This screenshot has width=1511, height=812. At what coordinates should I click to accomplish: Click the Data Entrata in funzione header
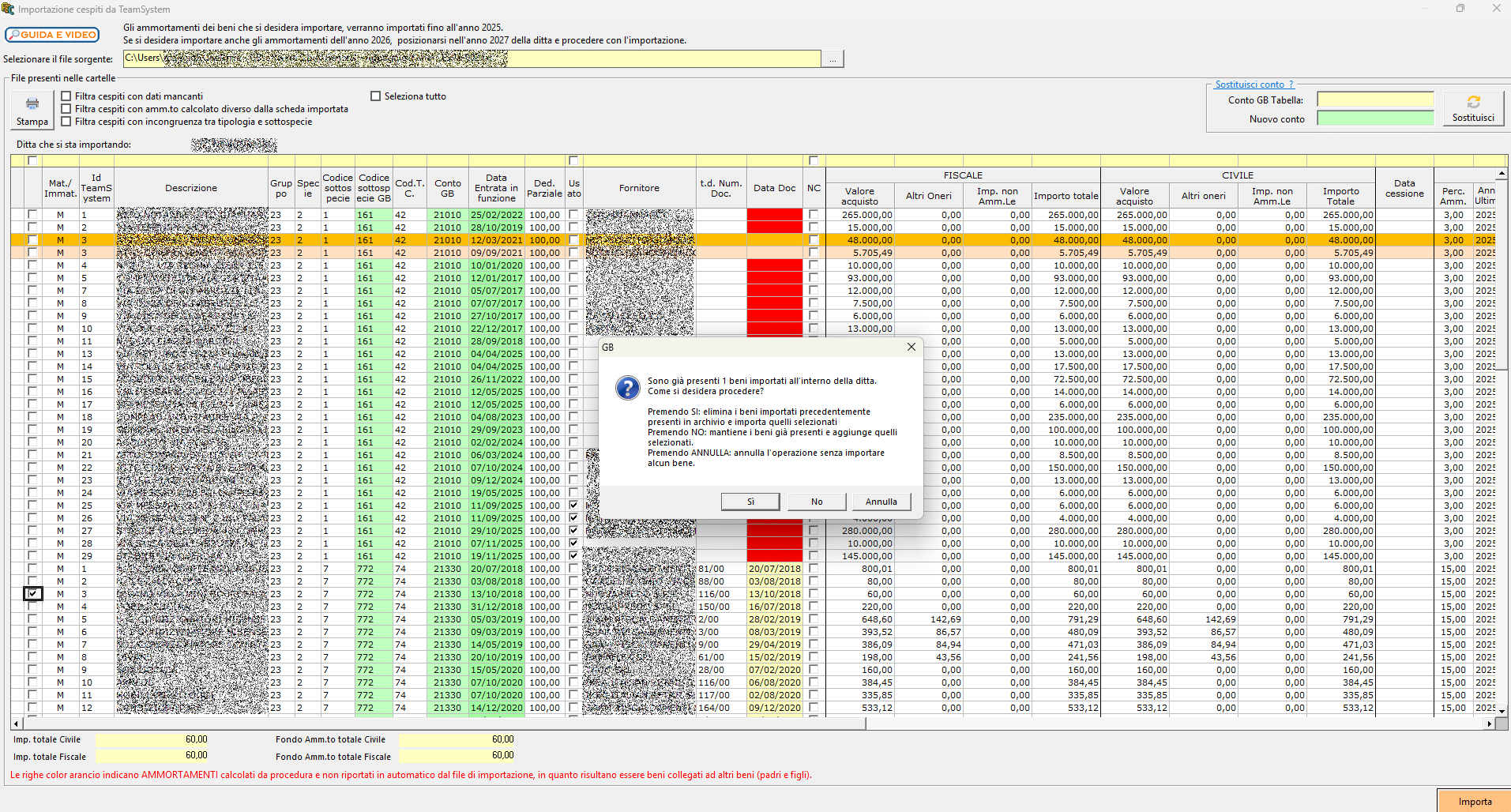[496, 188]
